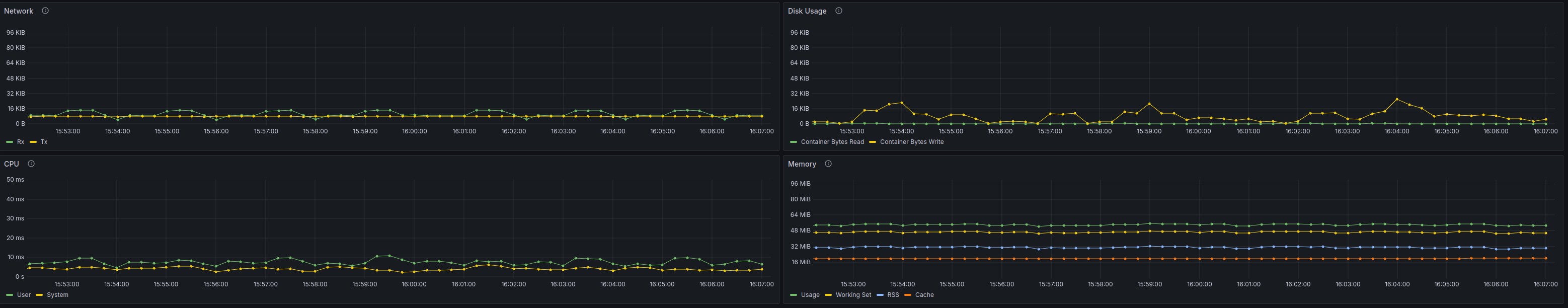Click the blue RSS color swatch
Viewport: 1568px width, 308px height.
click(880, 294)
